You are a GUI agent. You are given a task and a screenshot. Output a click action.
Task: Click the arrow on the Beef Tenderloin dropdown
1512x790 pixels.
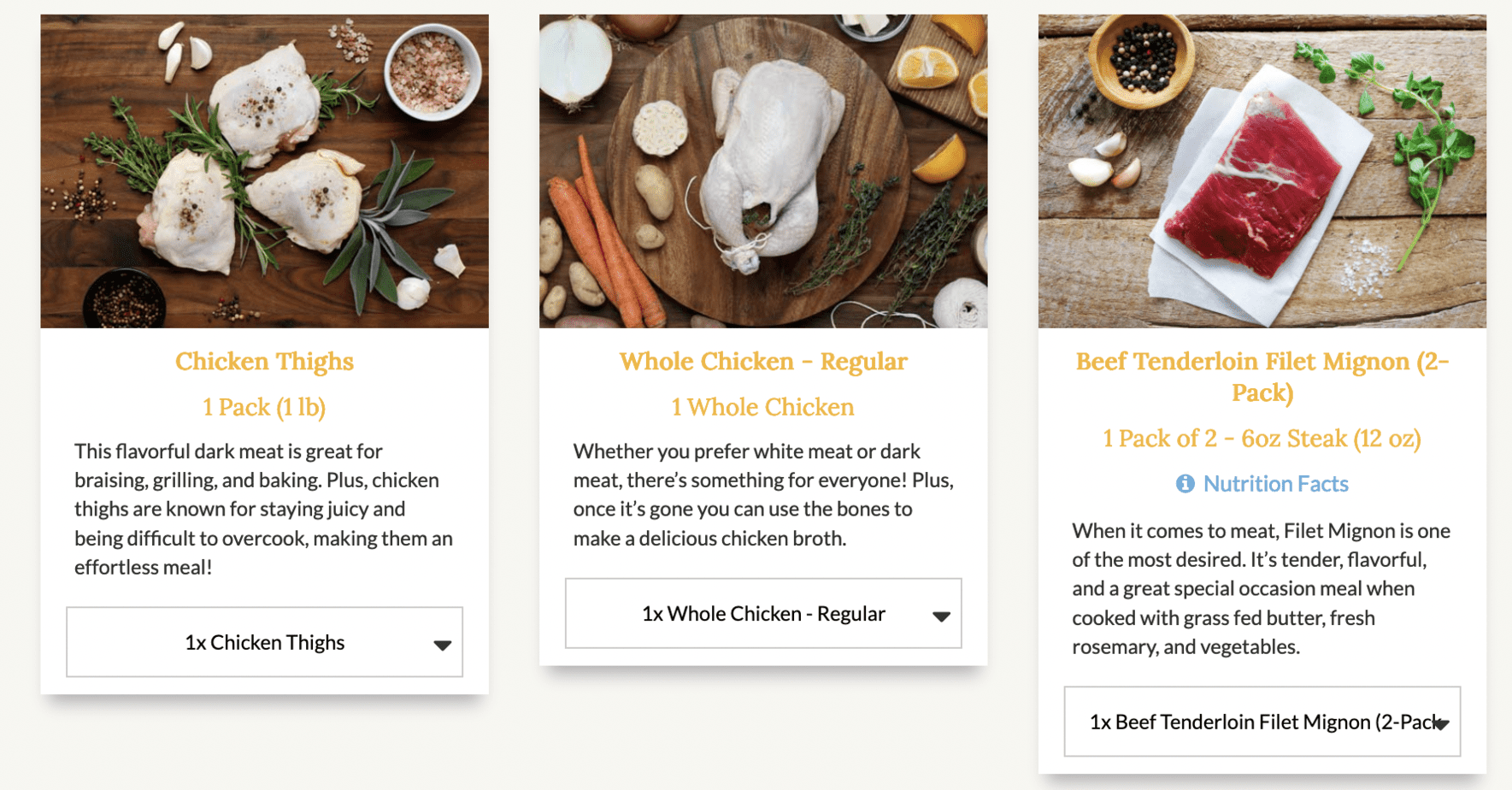[x=1441, y=724]
